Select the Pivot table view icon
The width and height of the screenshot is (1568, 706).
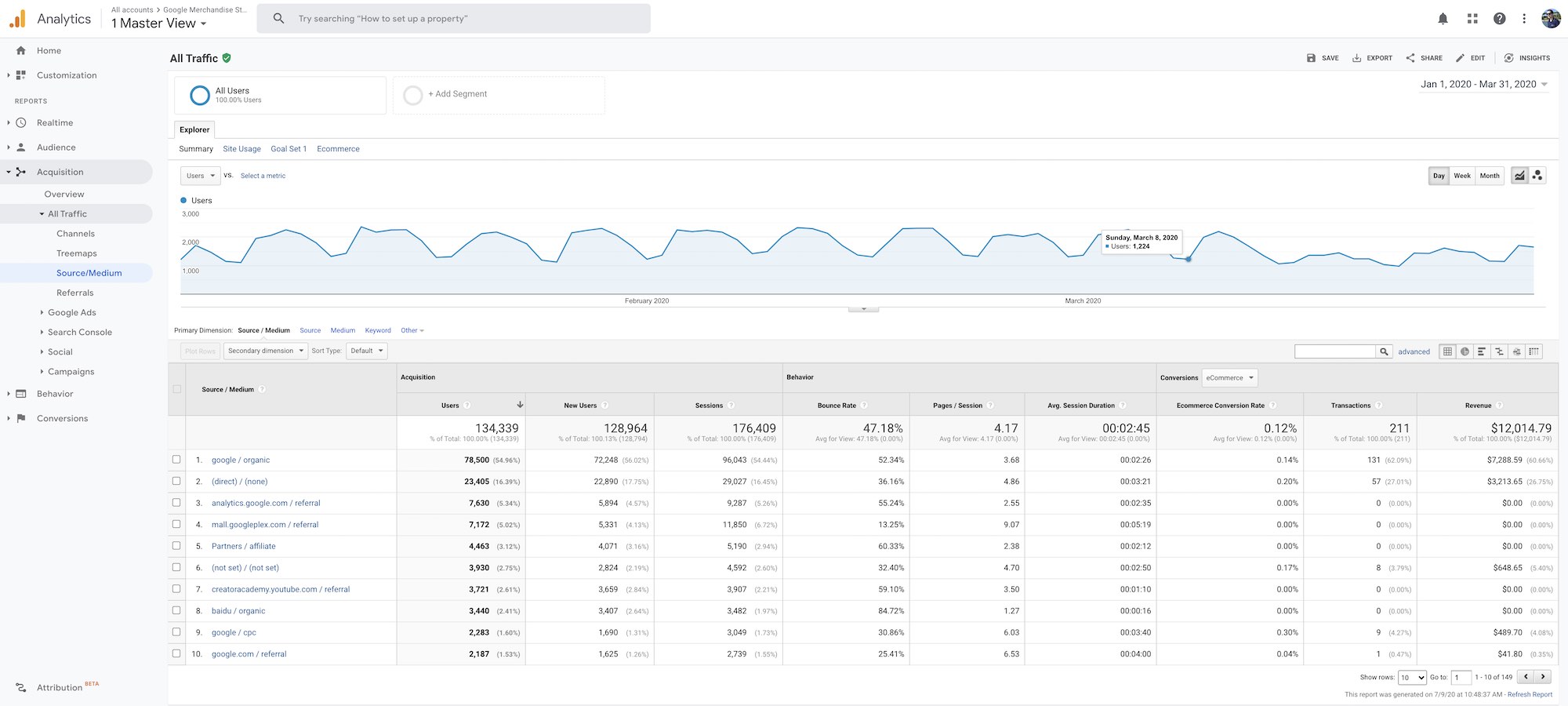click(1534, 351)
